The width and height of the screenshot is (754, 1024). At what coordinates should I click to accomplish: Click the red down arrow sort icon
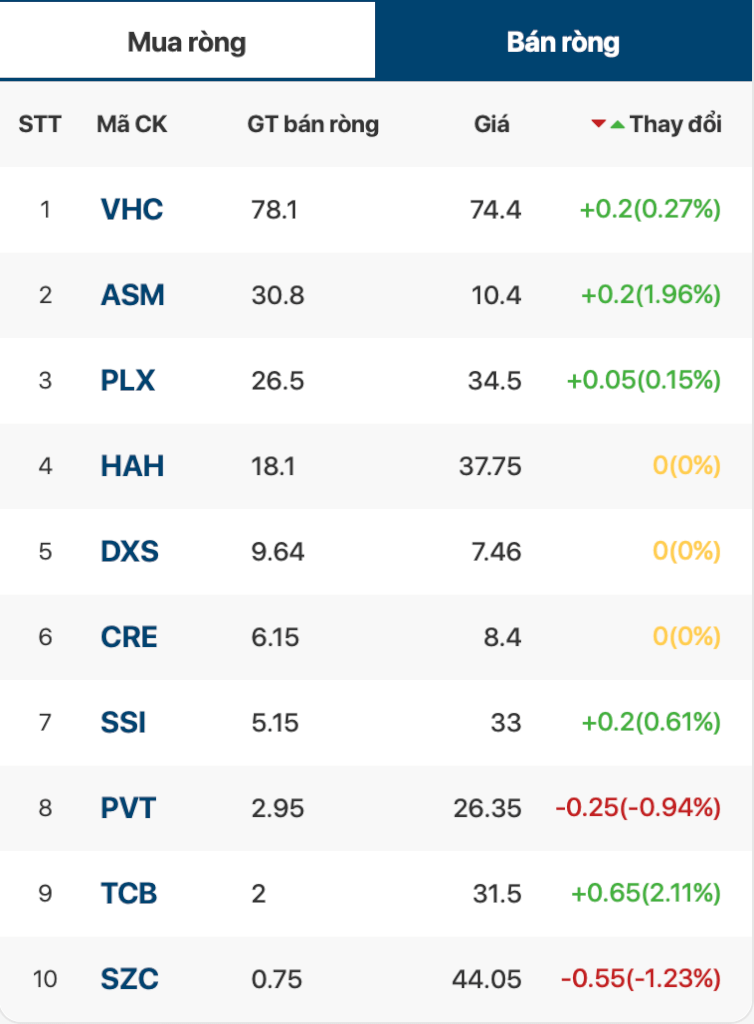pyautogui.click(x=598, y=123)
